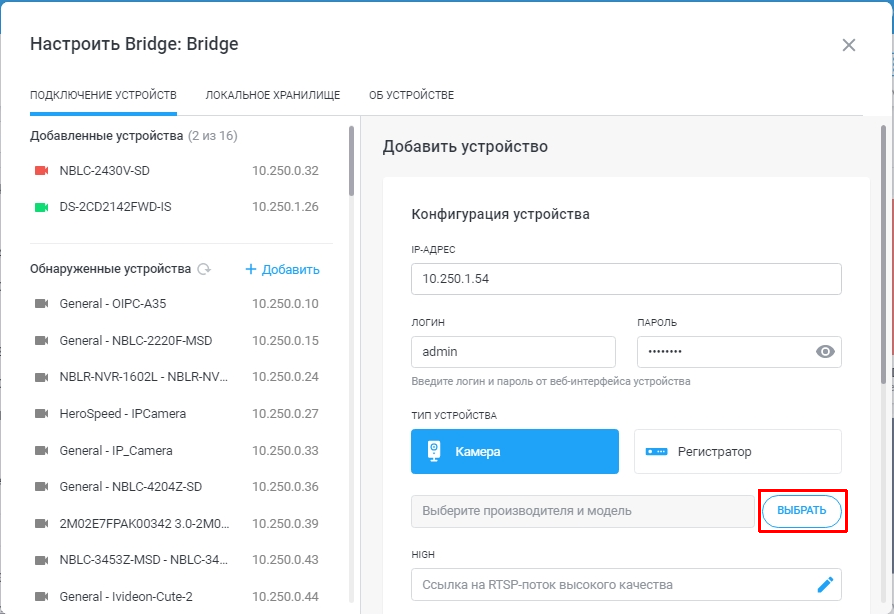Click the Добавить link to add a device

[282, 269]
